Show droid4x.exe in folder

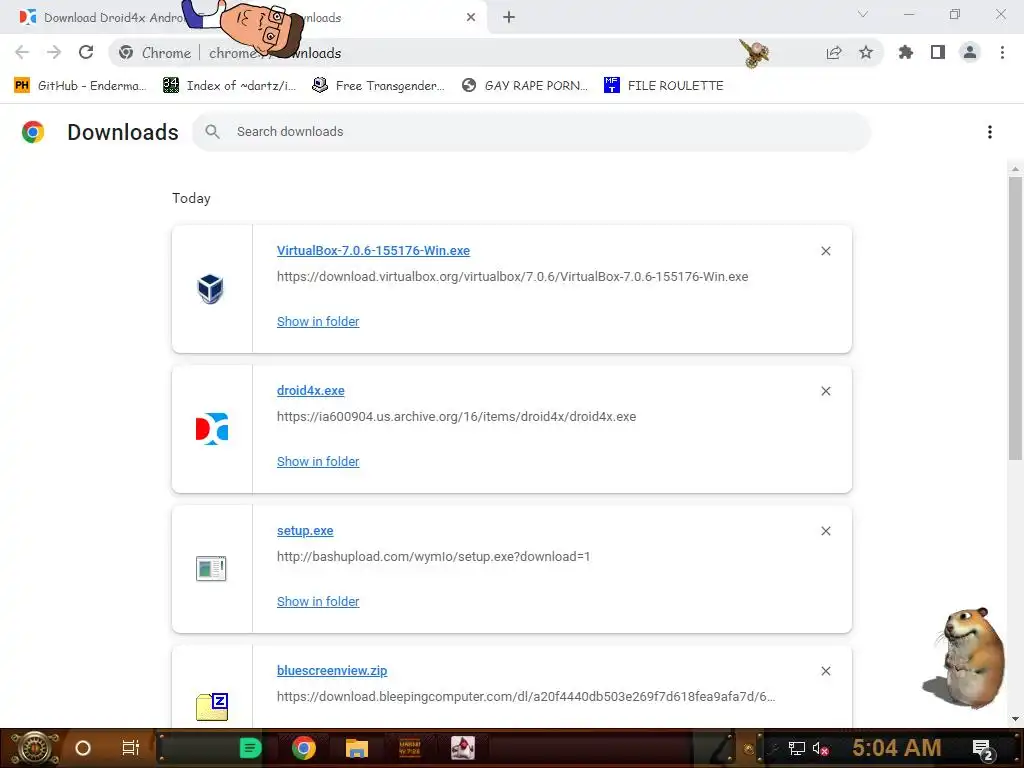coord(317,462)
